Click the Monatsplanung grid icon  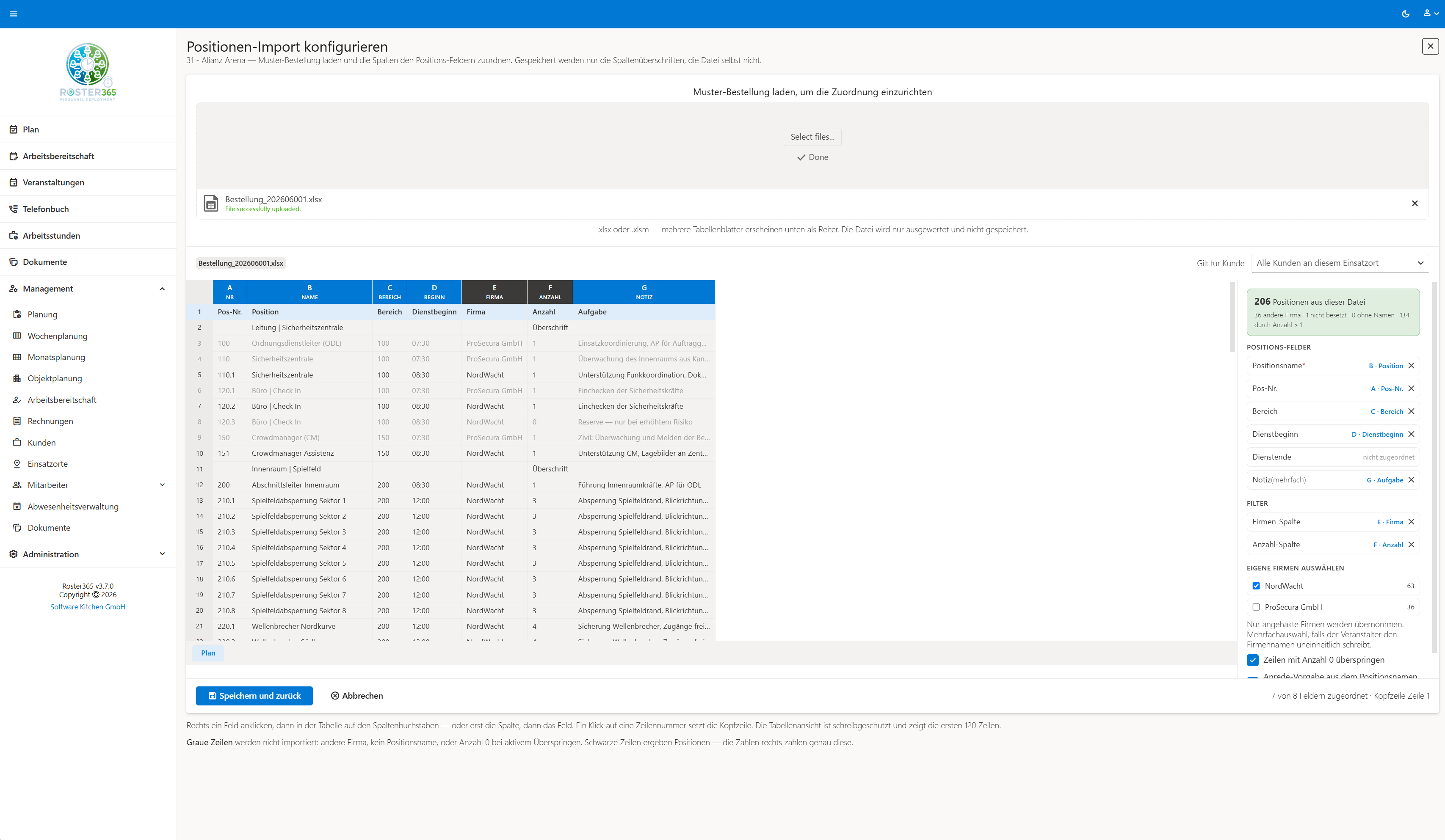click(17, 357)
